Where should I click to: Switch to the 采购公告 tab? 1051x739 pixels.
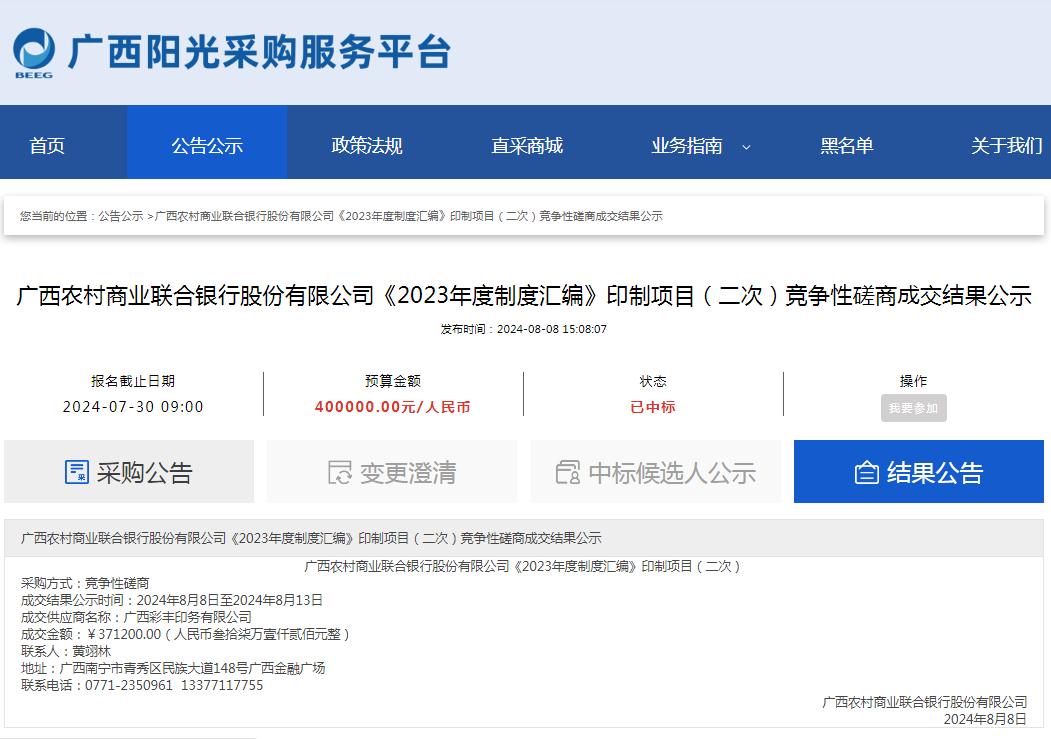129,472
